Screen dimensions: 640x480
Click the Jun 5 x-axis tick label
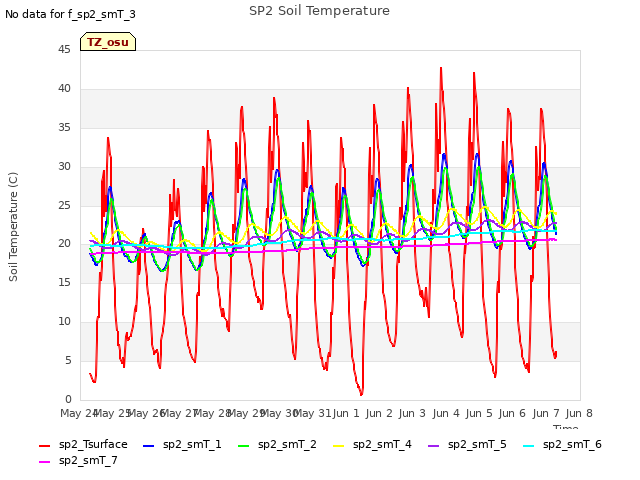pyautogui.click(x=479, y=413)
